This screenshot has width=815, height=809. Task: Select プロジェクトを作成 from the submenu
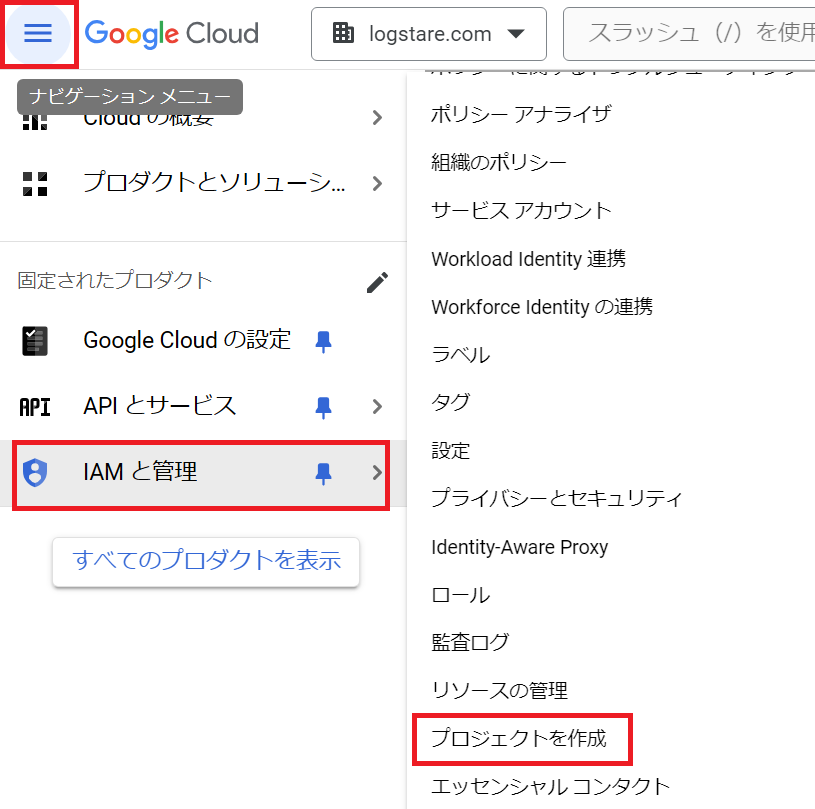point(519,738)
